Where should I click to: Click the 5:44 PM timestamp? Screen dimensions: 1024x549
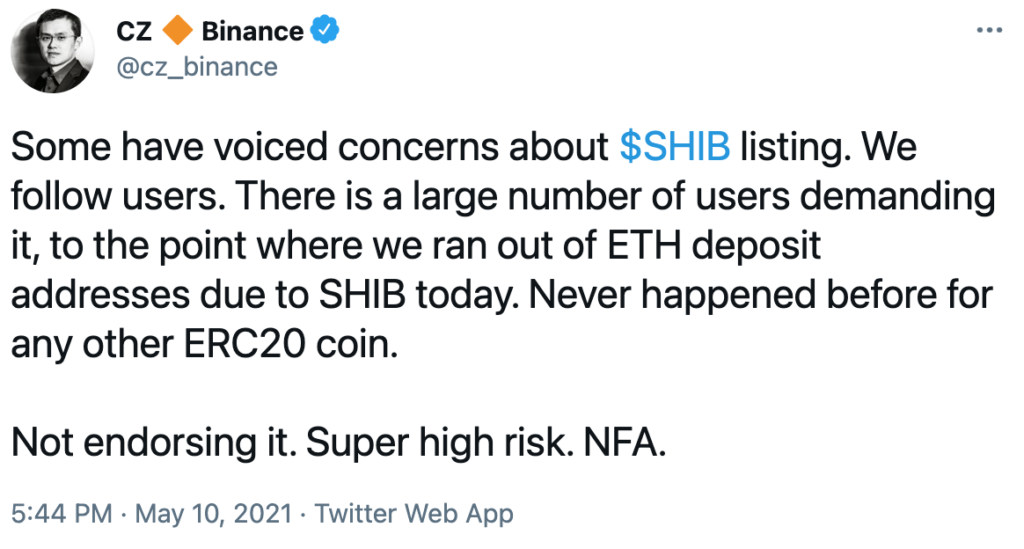click(x=62, y=513)
